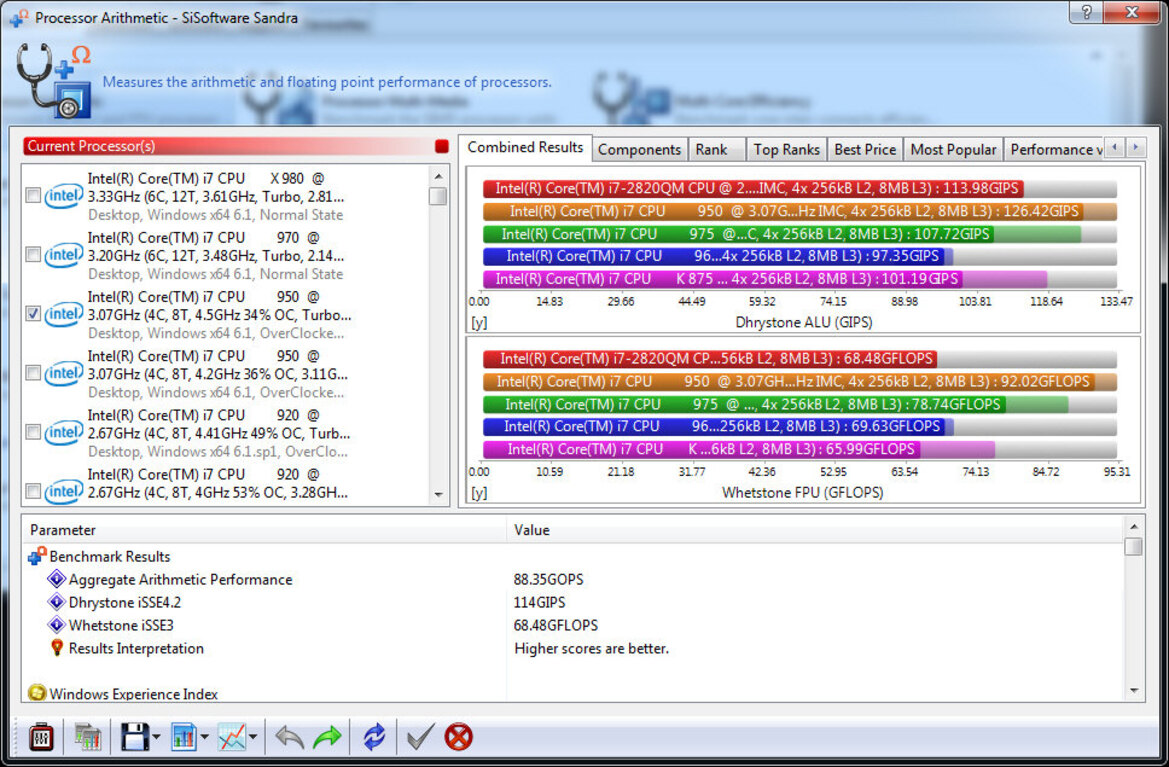Click the [y] label under Dhrystone chart

[479, 322]
